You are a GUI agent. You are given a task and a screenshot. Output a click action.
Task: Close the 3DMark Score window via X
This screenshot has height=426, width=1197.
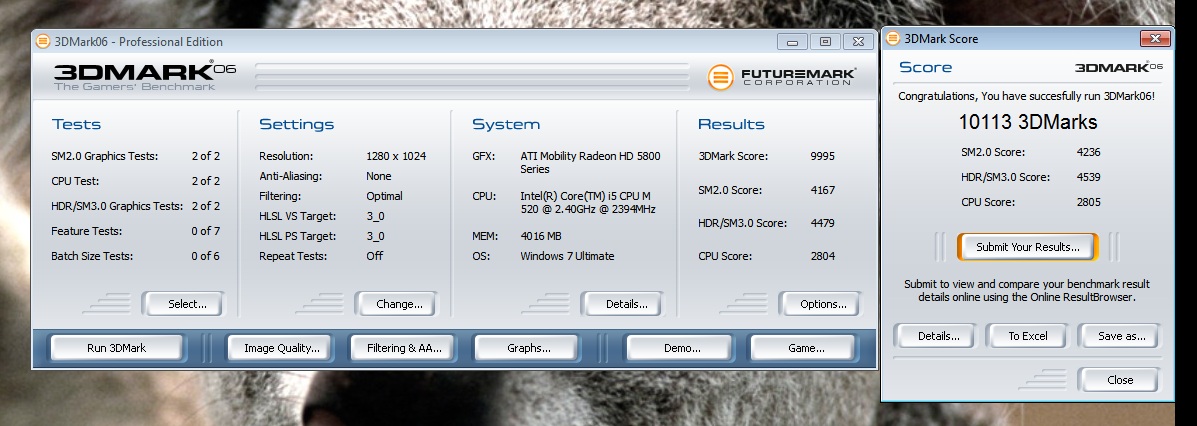coord(1155,38)
